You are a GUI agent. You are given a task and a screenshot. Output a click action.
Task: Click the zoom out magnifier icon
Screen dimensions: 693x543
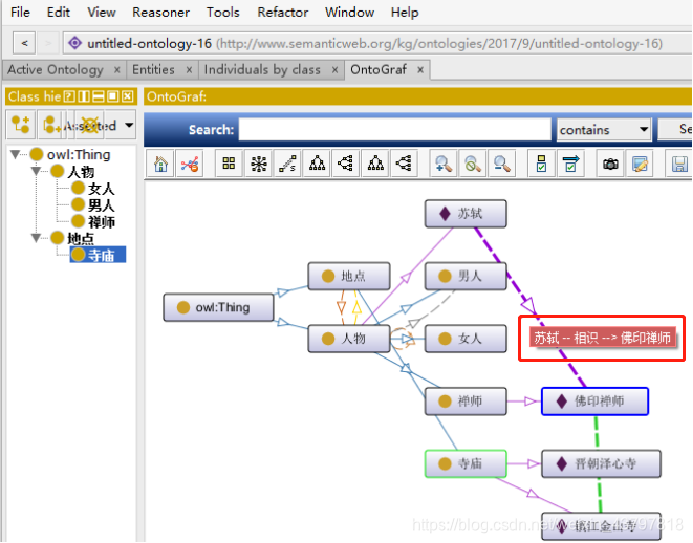point(502,164)
